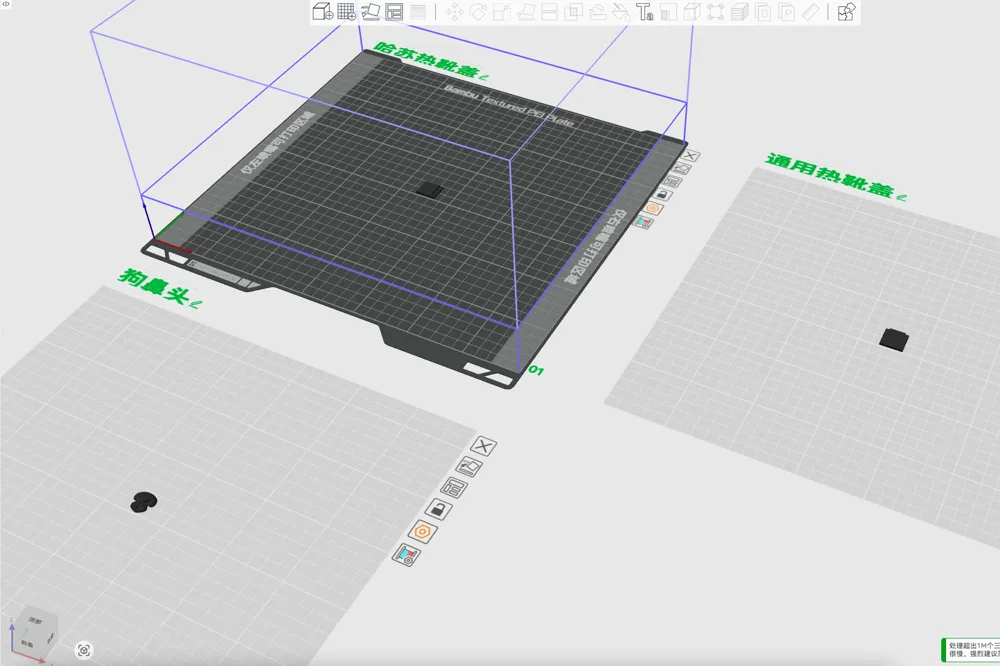Open 狗鼻头 plate orange settings icon

point(422,531)
